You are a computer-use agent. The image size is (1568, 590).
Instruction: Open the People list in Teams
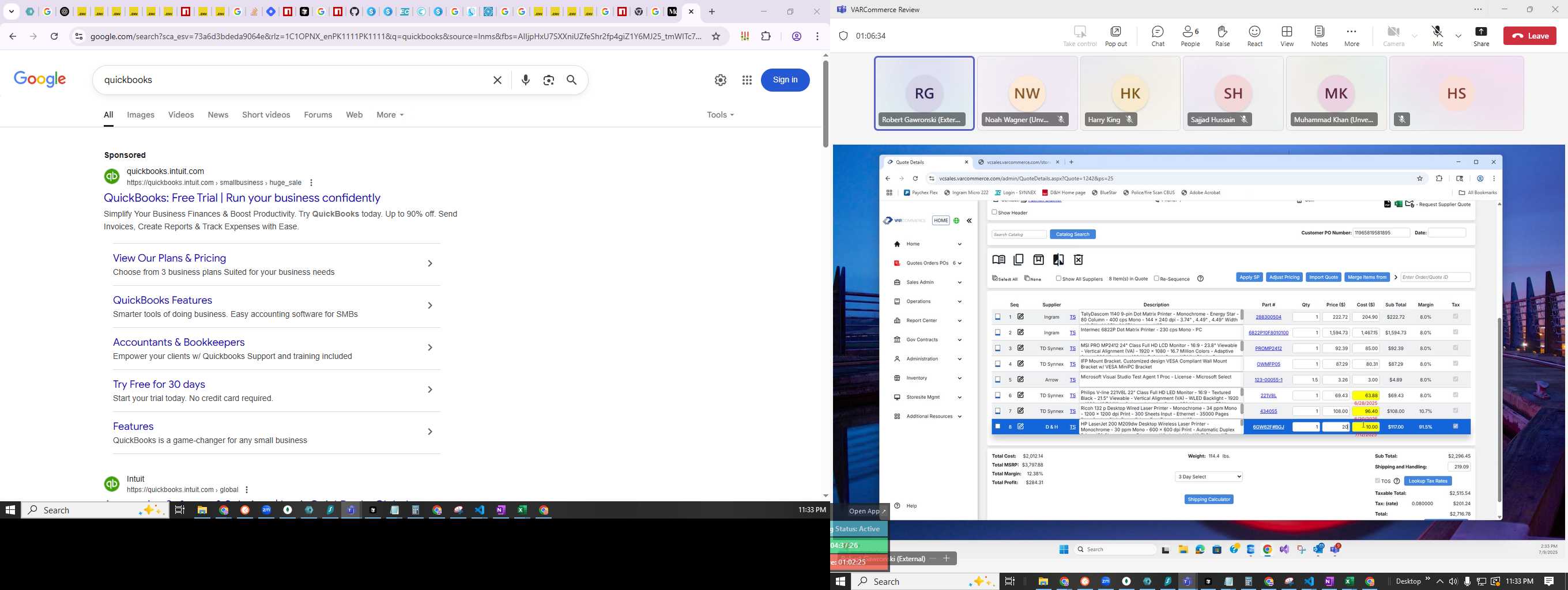[1190, 36]
